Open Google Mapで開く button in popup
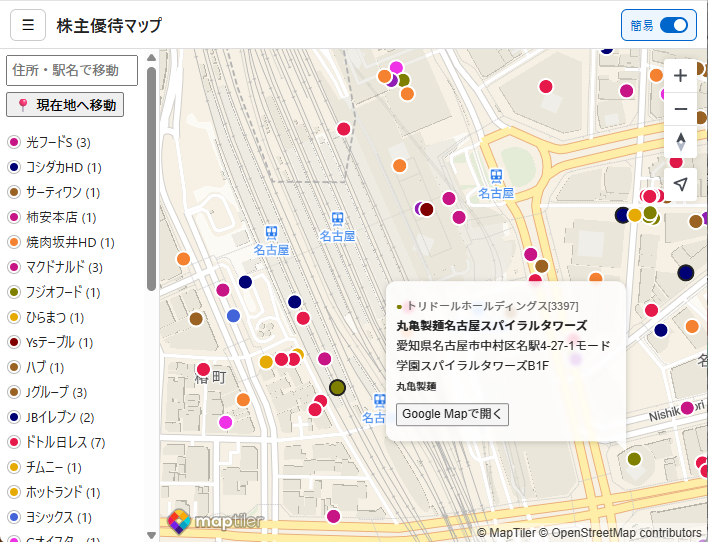 point(452,414)
